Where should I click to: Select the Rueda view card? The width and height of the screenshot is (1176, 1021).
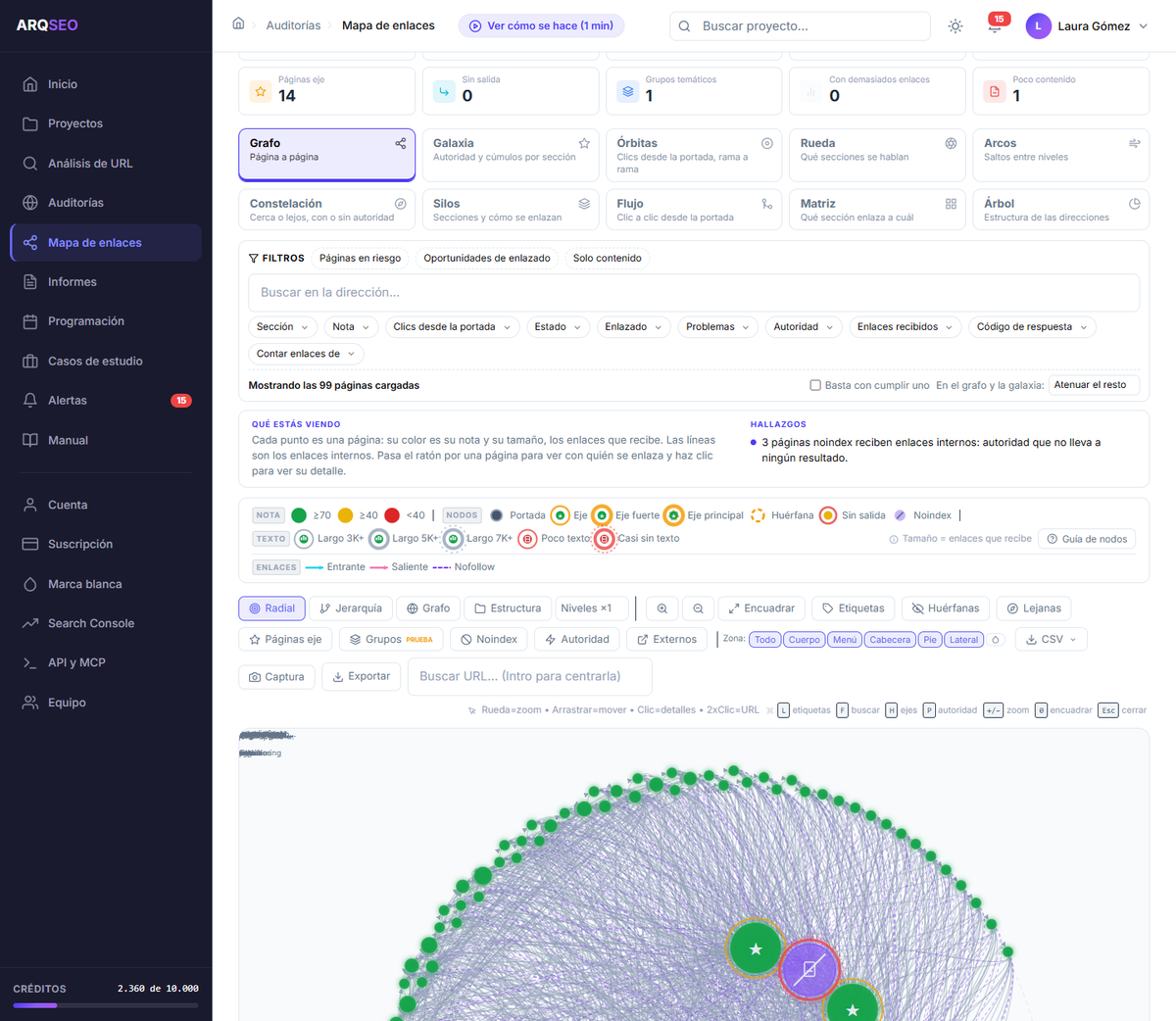point(877,155)
